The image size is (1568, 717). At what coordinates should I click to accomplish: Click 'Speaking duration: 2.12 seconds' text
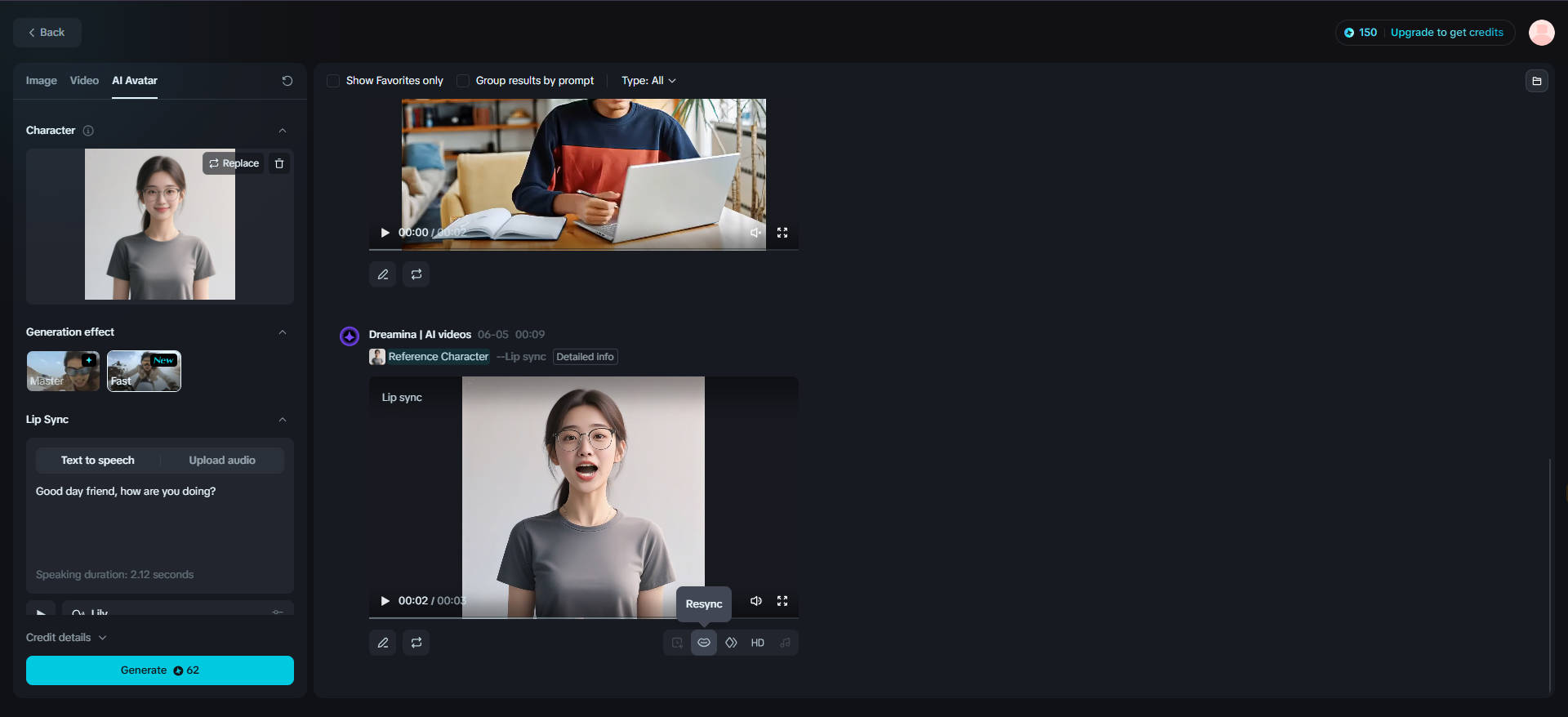[114, 575]
